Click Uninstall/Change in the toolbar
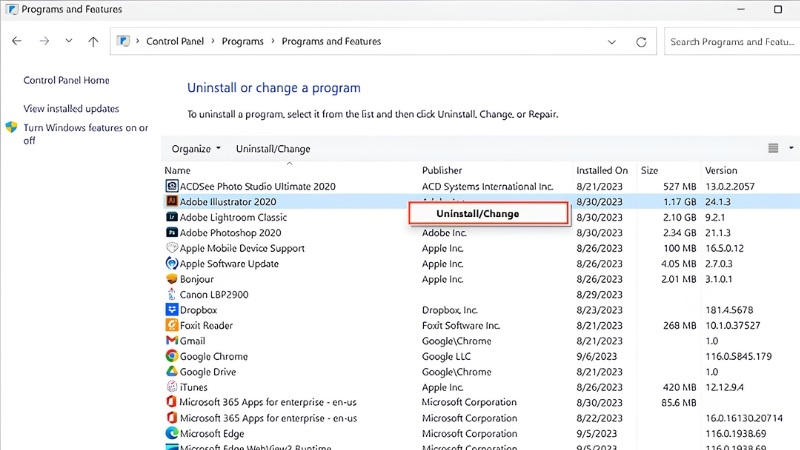This screenshot has height=450, width=800. pyautogui.click(x=273, y=148)
